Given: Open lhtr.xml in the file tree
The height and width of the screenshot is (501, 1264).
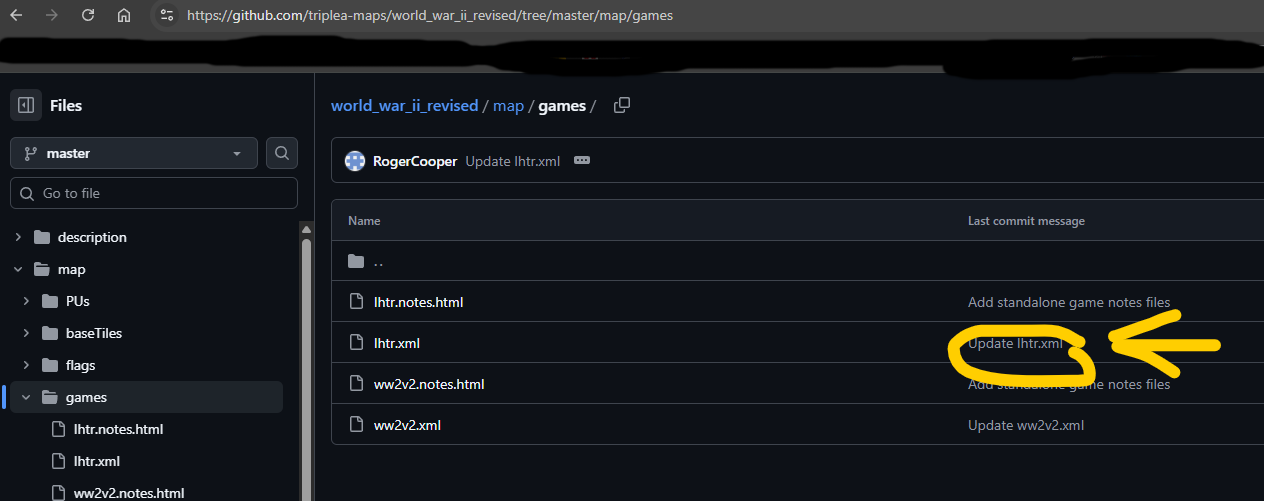Looking at the screenshot, I should pyautogui.click(x=97, y=461).
